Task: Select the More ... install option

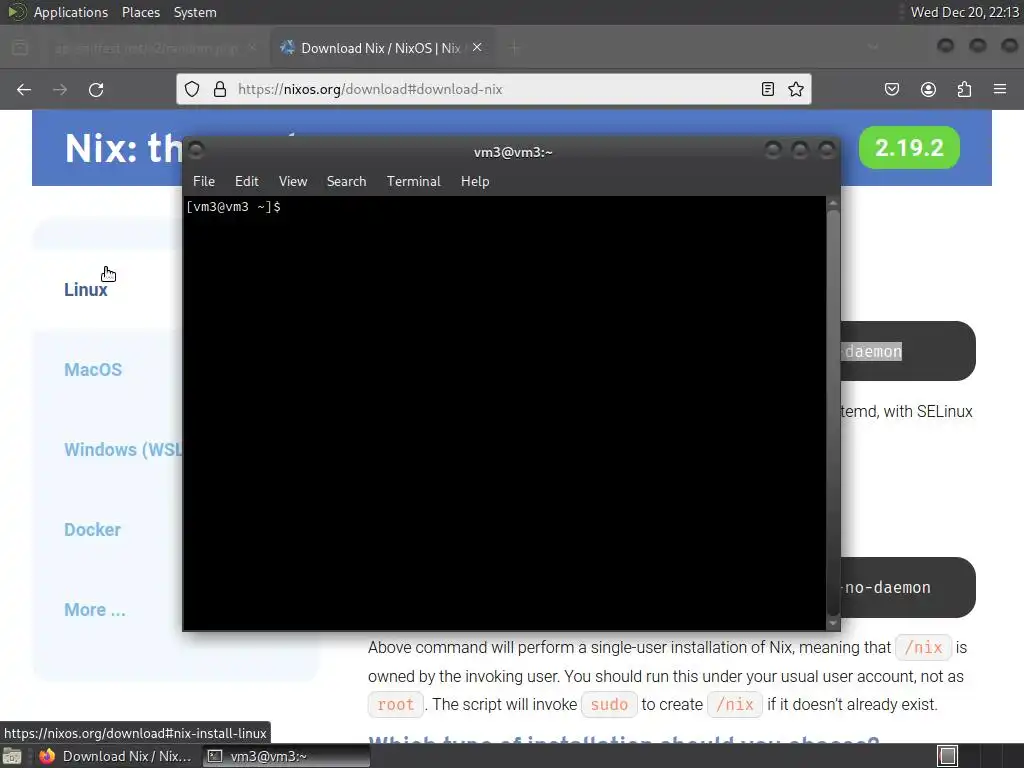Action: pos(95,610)
